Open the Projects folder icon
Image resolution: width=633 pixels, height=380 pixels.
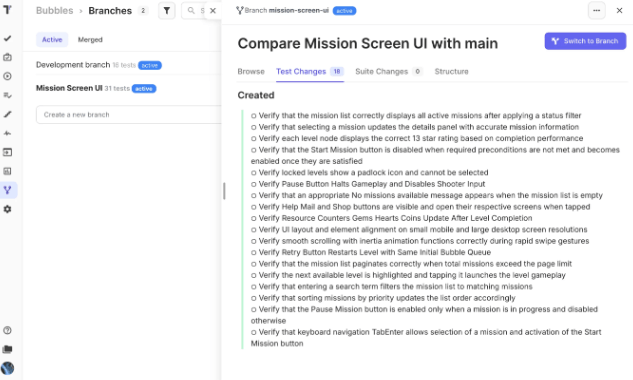(x=7, y=349)
